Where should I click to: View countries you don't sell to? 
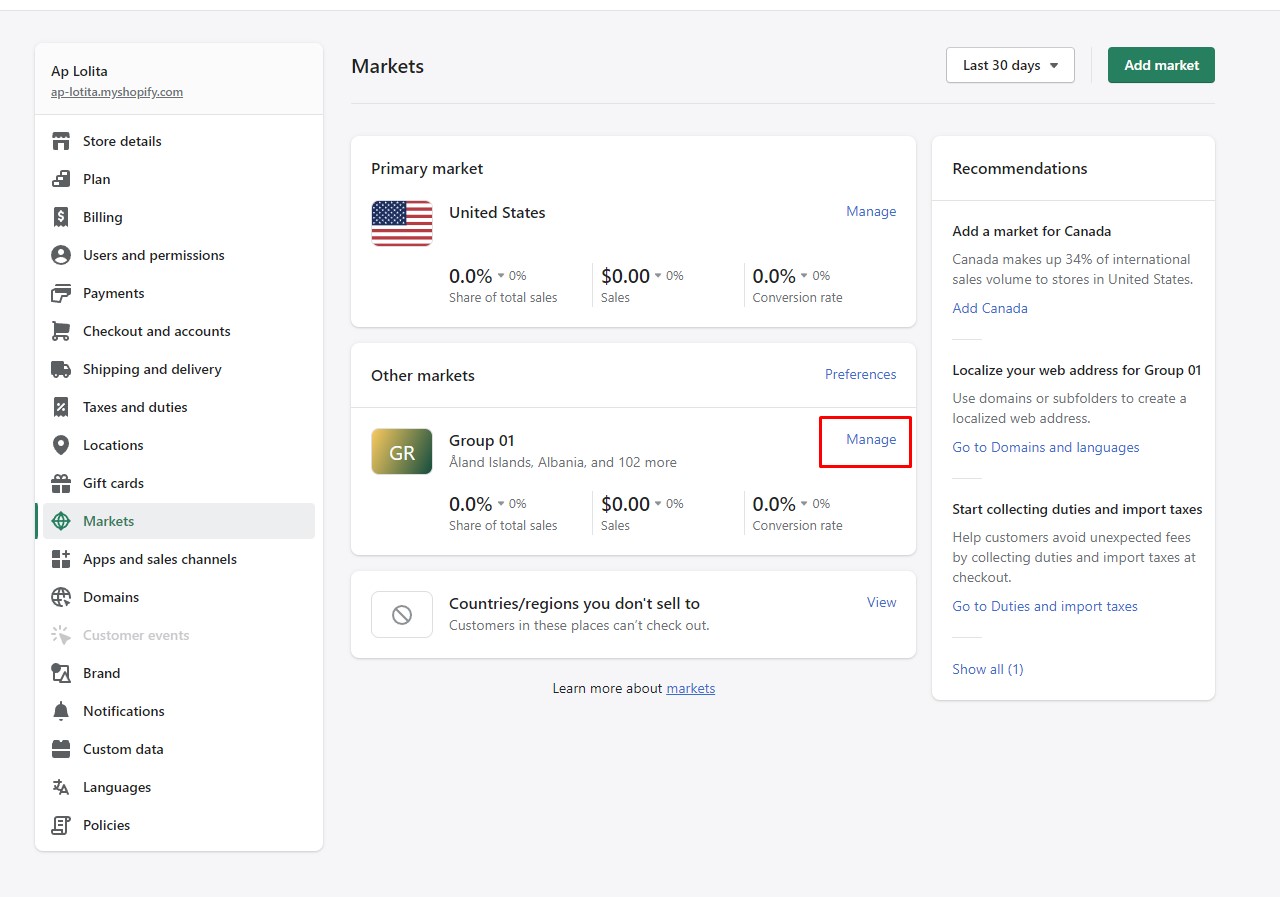881,602
